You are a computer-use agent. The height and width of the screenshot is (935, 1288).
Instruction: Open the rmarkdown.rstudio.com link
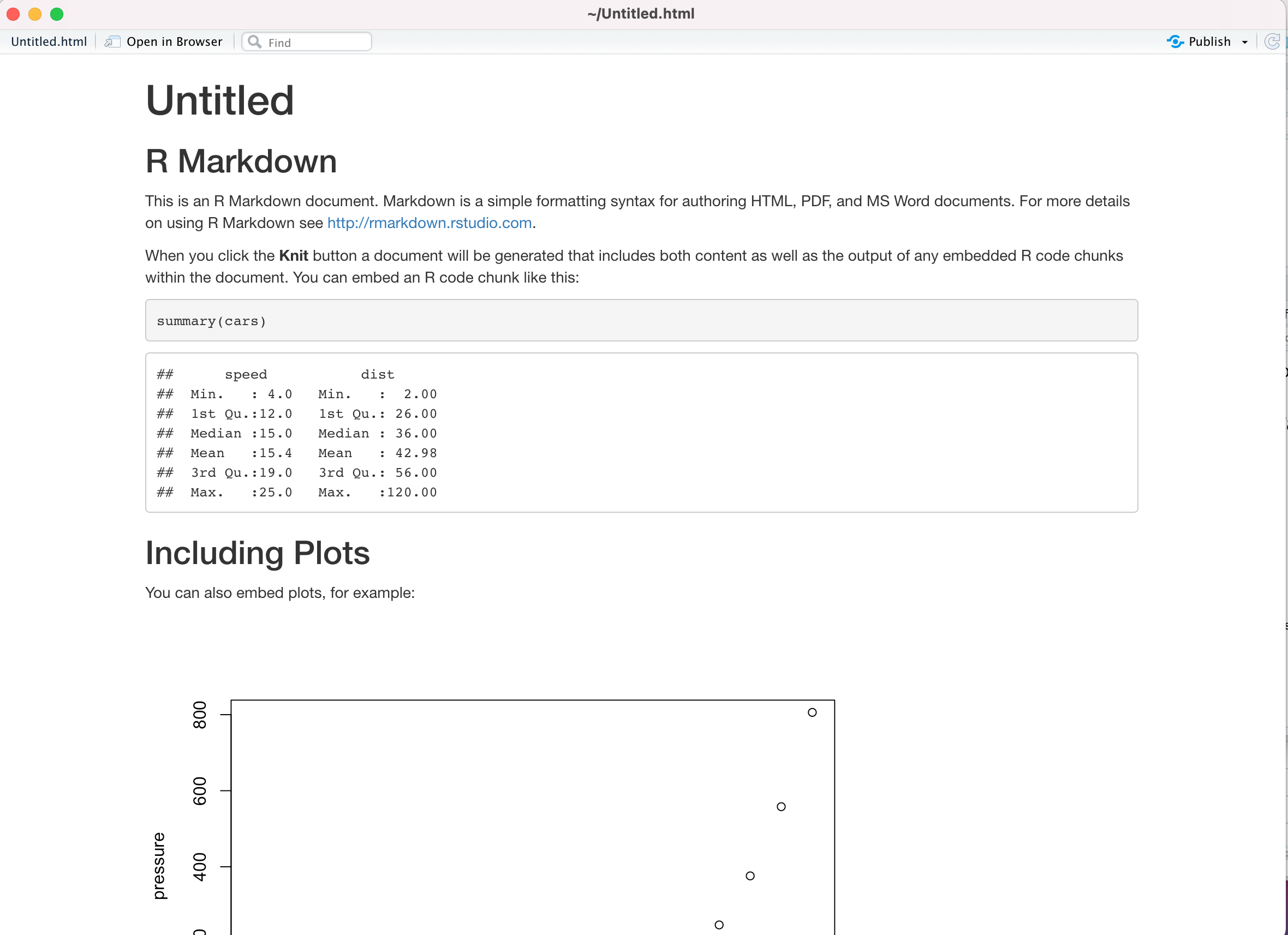pyautogui.click(x=430, y=223)
